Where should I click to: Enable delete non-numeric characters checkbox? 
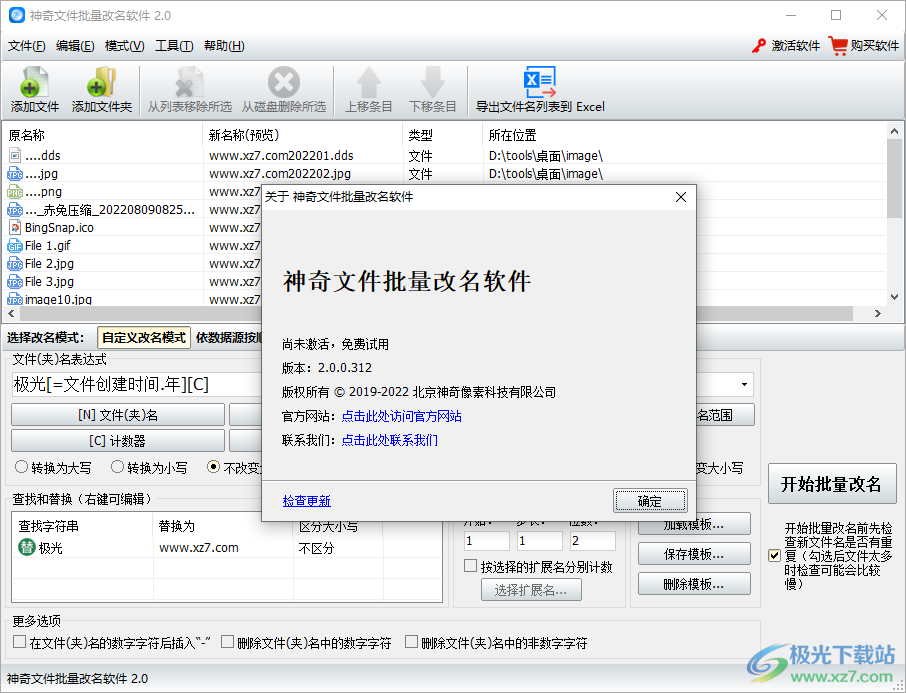[x=411, y=642]
